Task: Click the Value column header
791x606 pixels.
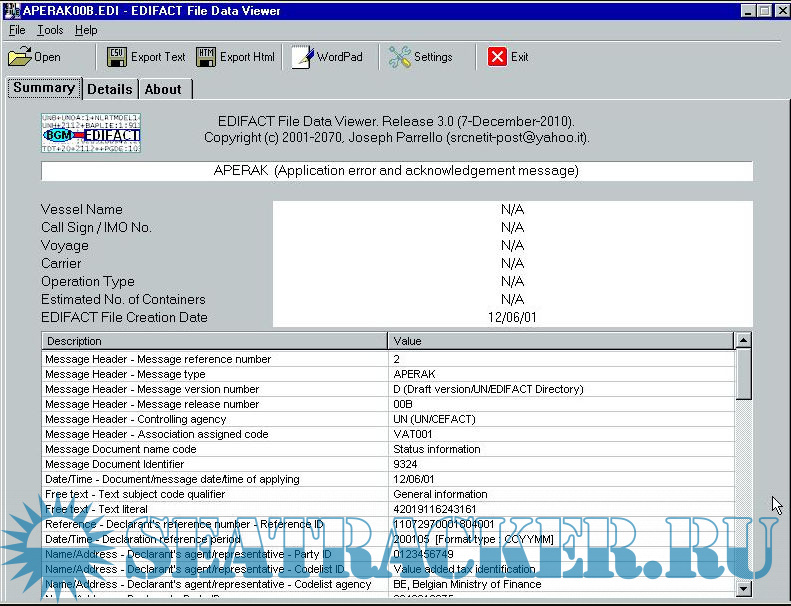Action: pyautogui.click(x=560, y=341)
